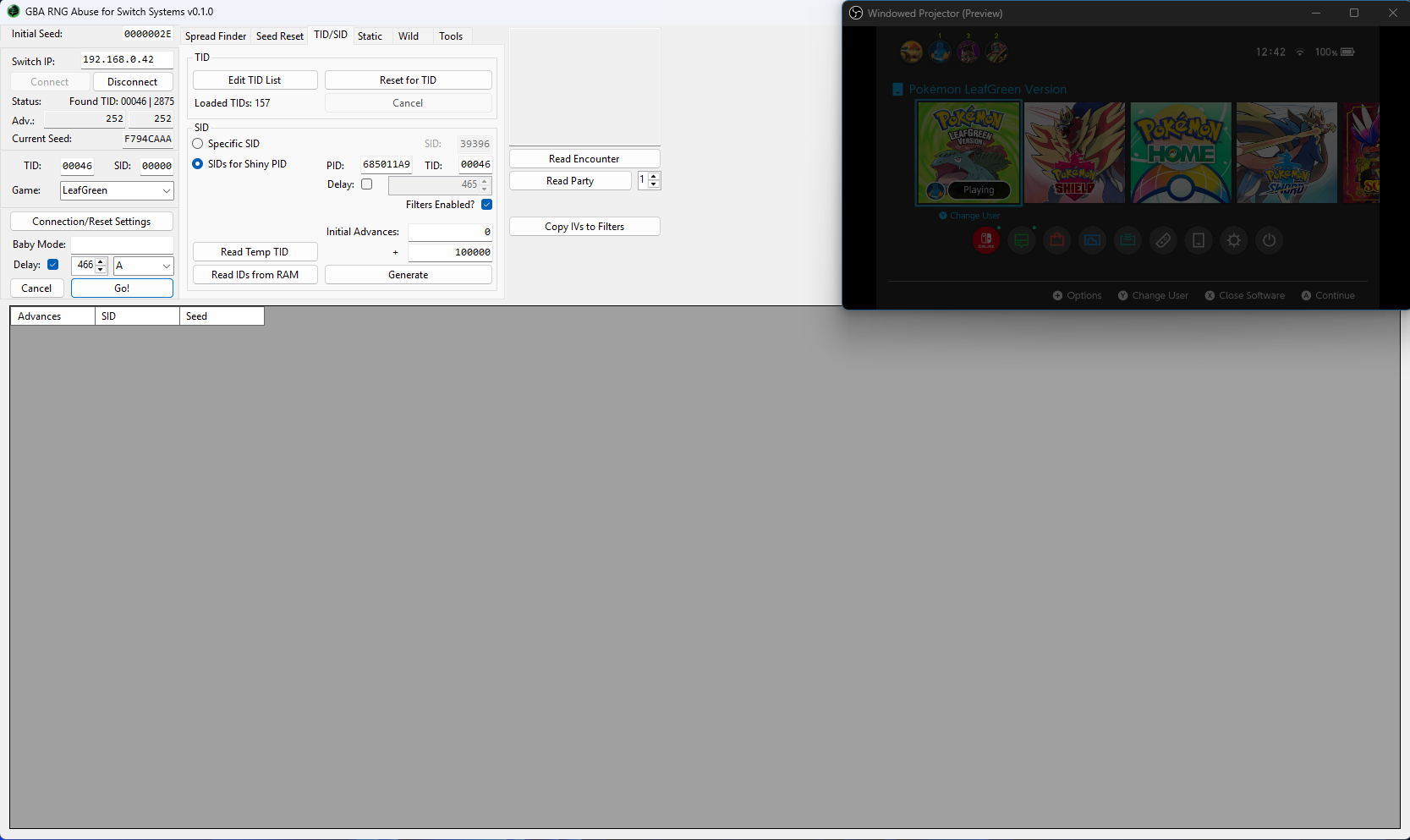Click the PID field showing 685011A9
The image size is (1410, 840).
click(387, 165)
